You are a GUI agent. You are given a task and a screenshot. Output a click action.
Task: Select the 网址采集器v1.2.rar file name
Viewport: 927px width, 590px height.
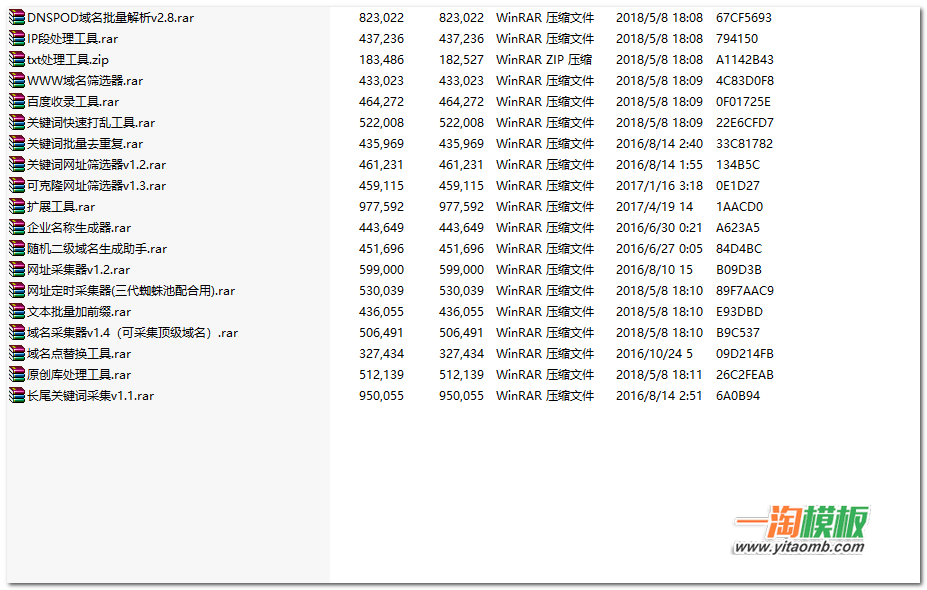coord(79,270)
